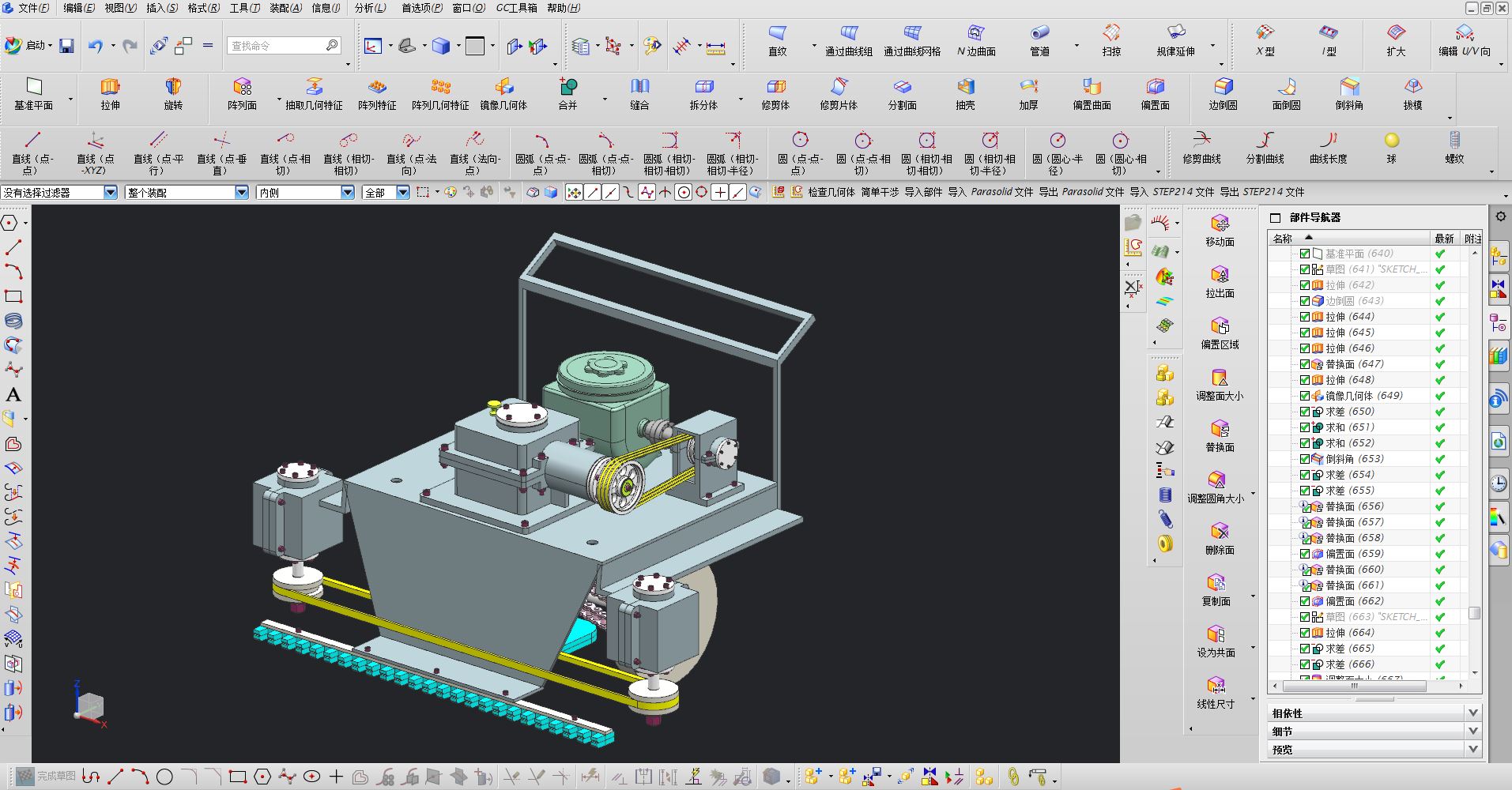1512x790 pixels.
Task: Click the 导入部件 button
Action: pos(923,192)
